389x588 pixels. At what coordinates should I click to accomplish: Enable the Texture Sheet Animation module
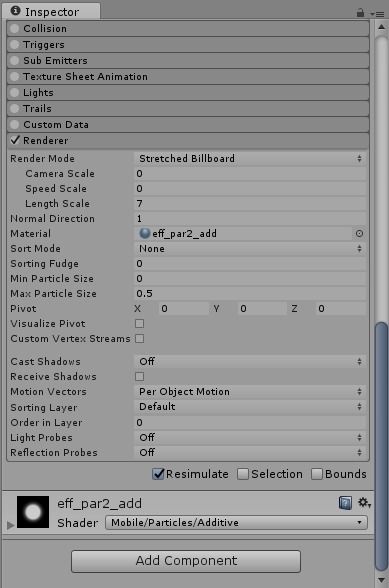pos(15,76)
